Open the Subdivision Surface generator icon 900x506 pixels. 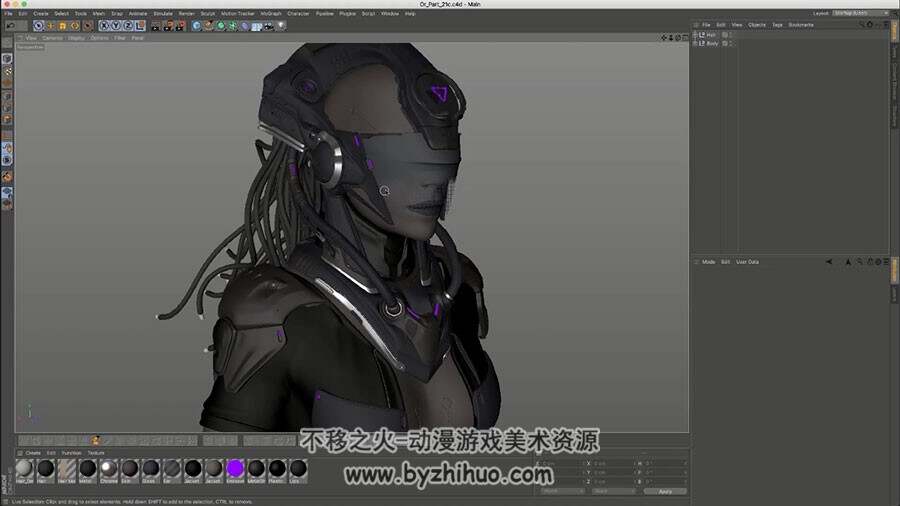(220, 26)
